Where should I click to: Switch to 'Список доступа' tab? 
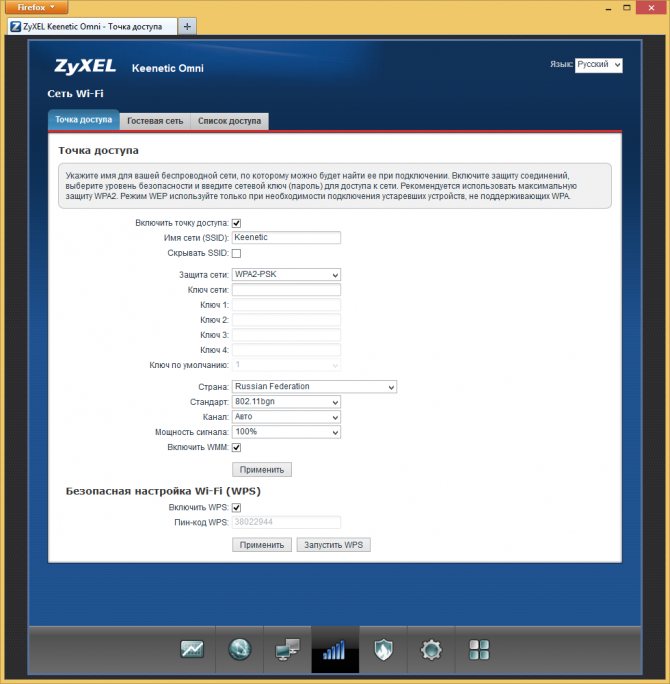point(229,121)
